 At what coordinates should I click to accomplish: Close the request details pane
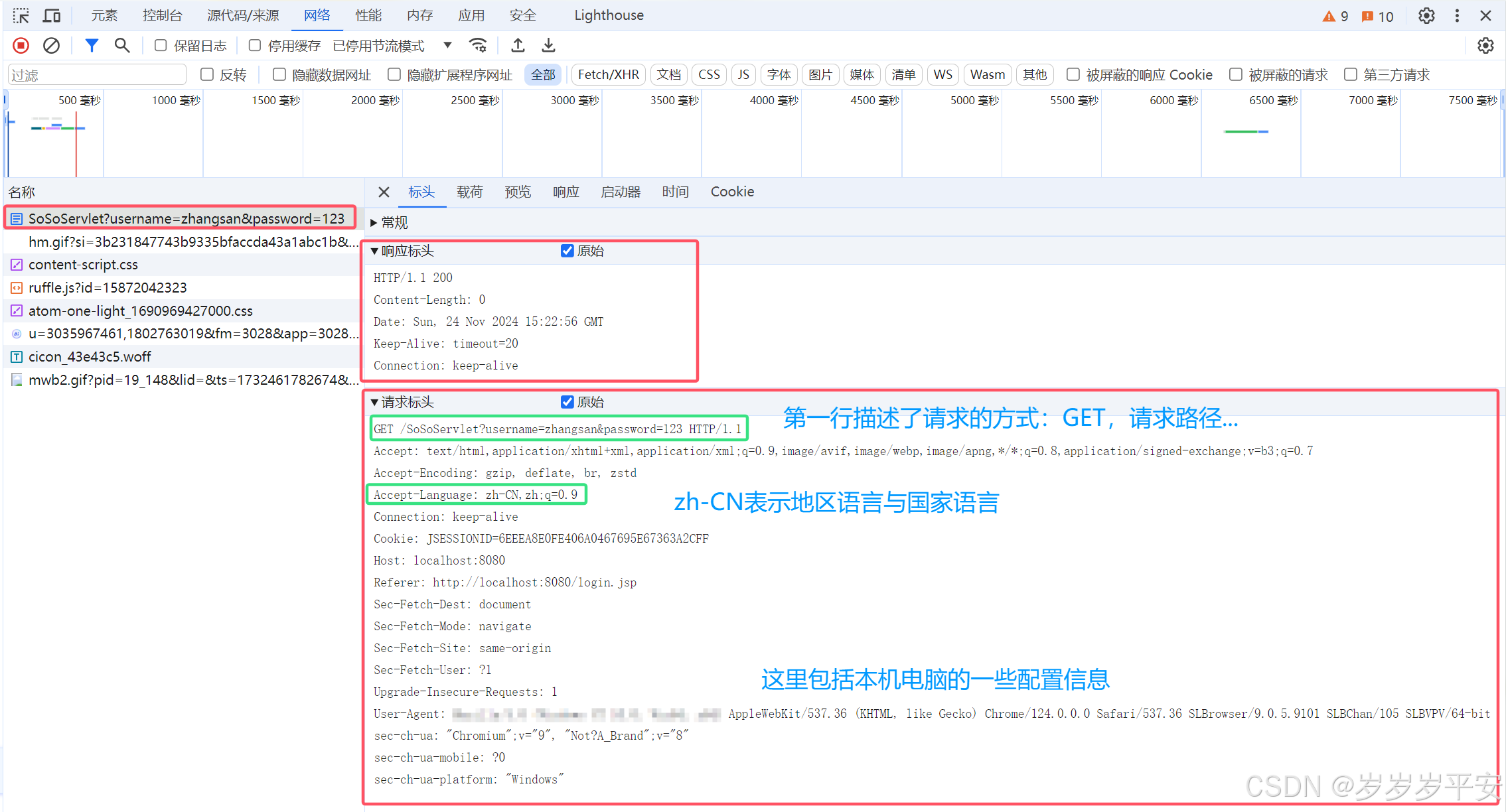tap(384, 192)
